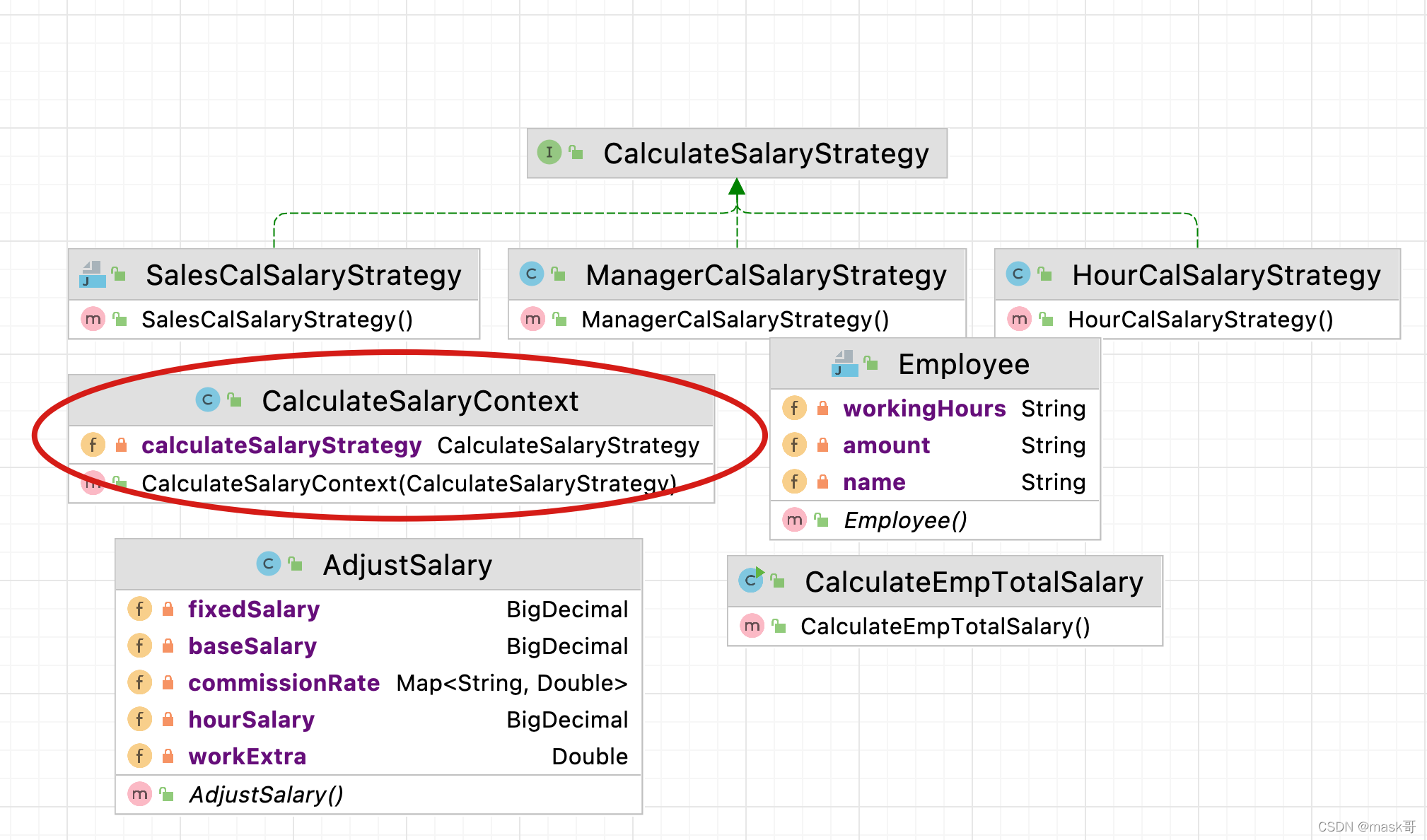Select the HourCalSalaryStrategy() constructor method
Screen dimensions: 1427x840
pyautogui.click(x=1200, y=320)
